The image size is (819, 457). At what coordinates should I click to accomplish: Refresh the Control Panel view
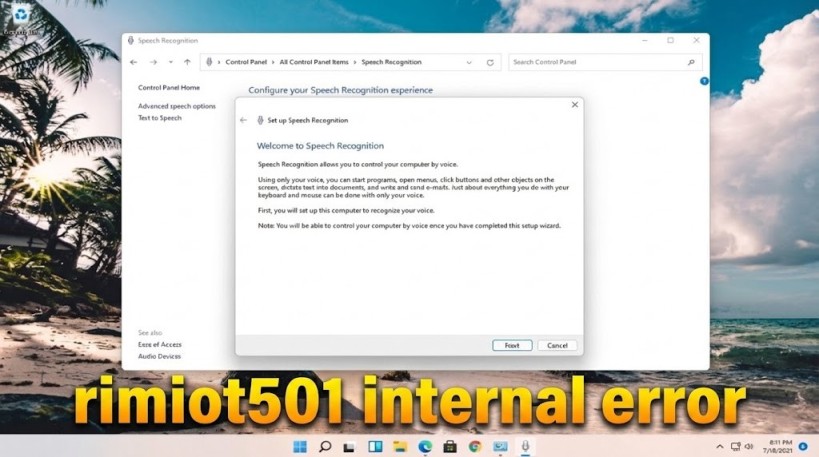[490, 63]
